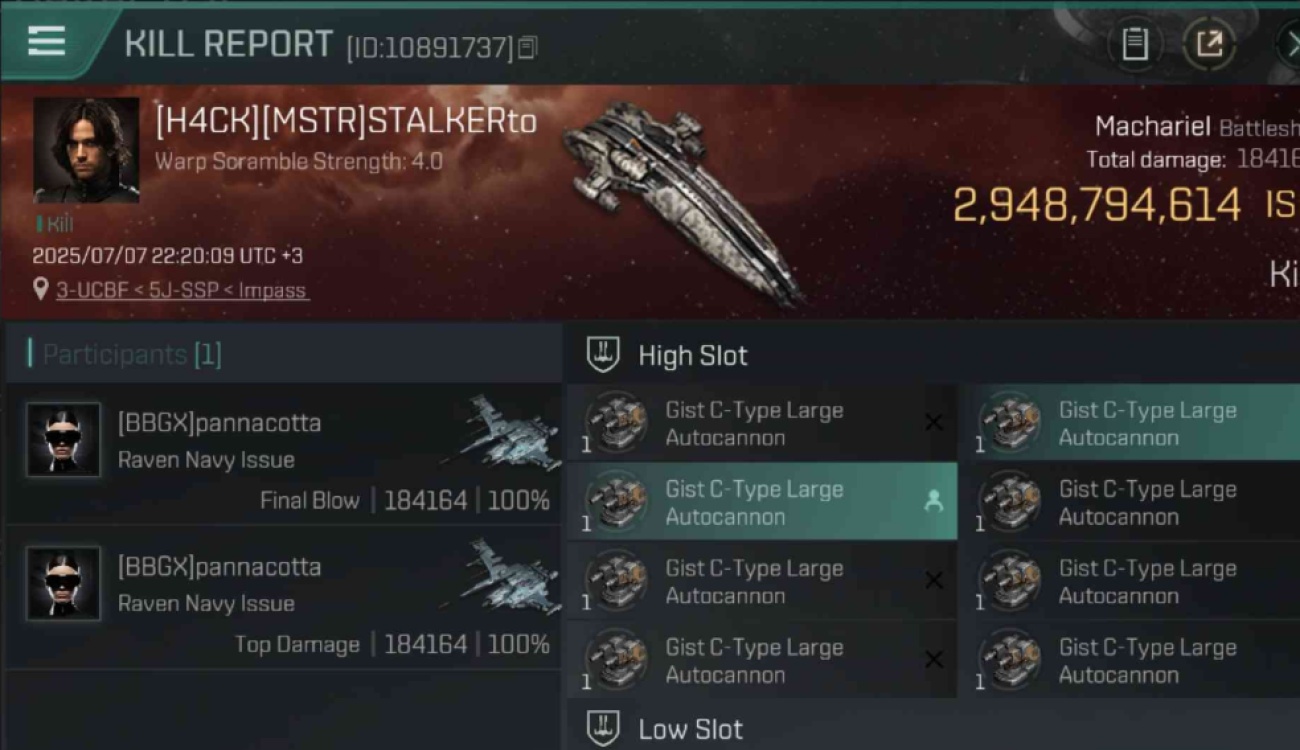
Task: Select the Final Blow pannacotta participant entry
Action: tap(283, 455)
